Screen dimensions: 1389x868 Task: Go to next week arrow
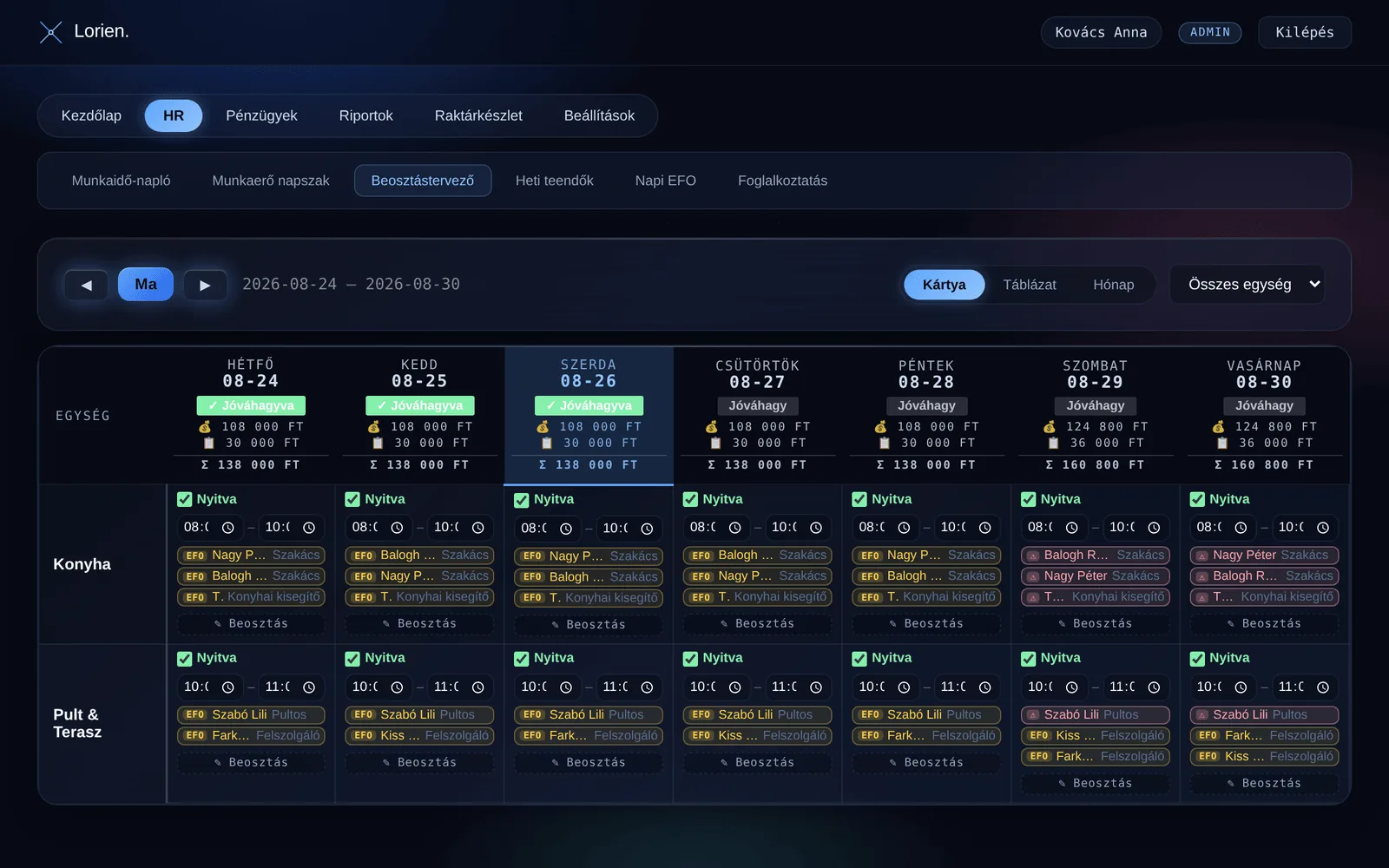click(205, 285)
